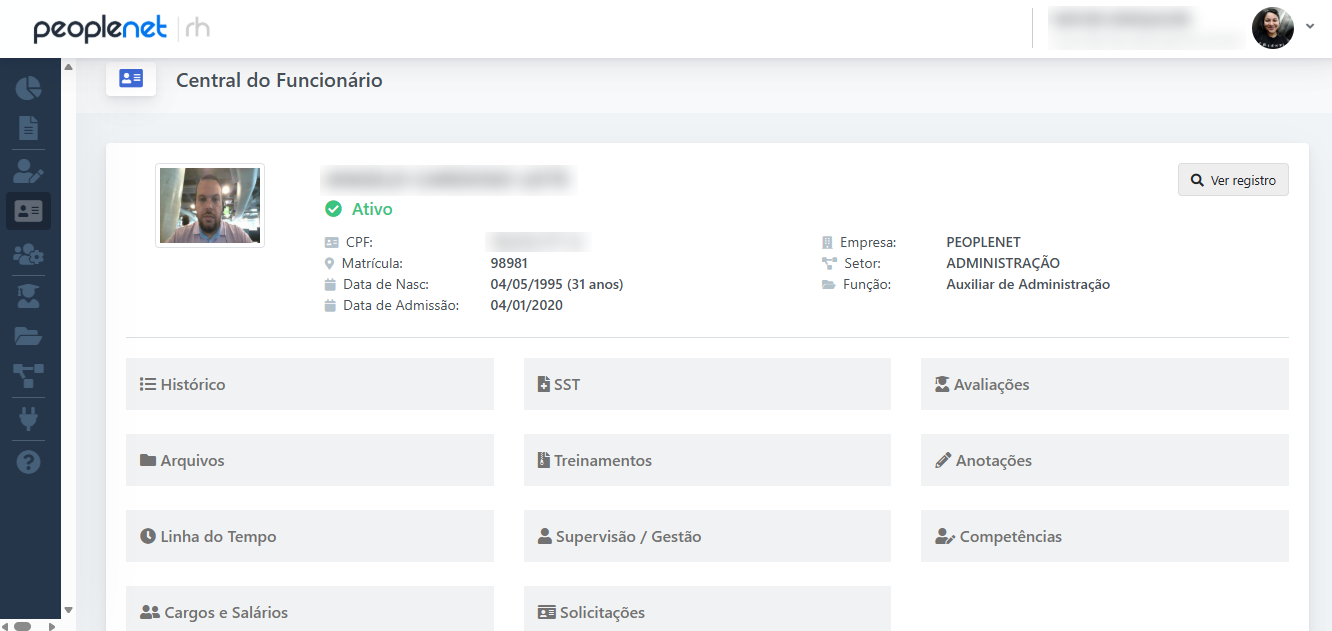Viewport: 1332px width, 631px height.
Task: Open the Histórico section
Action: (x=310, y=384)
